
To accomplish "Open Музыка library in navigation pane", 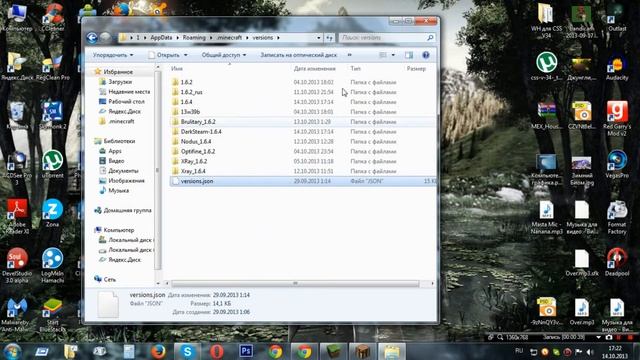I will click(118, 191).
